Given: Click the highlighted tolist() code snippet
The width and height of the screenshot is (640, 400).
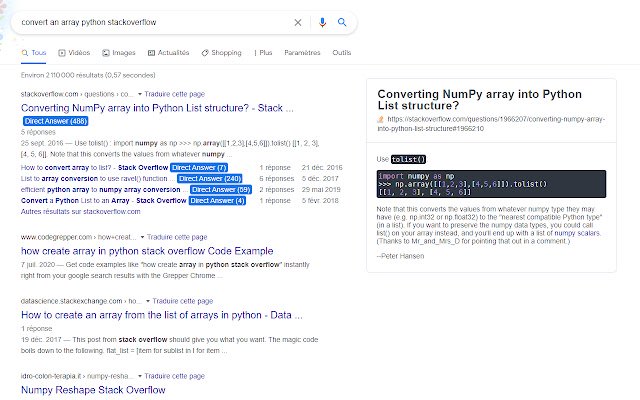Looking at the screenshot, I should [408, 160].
